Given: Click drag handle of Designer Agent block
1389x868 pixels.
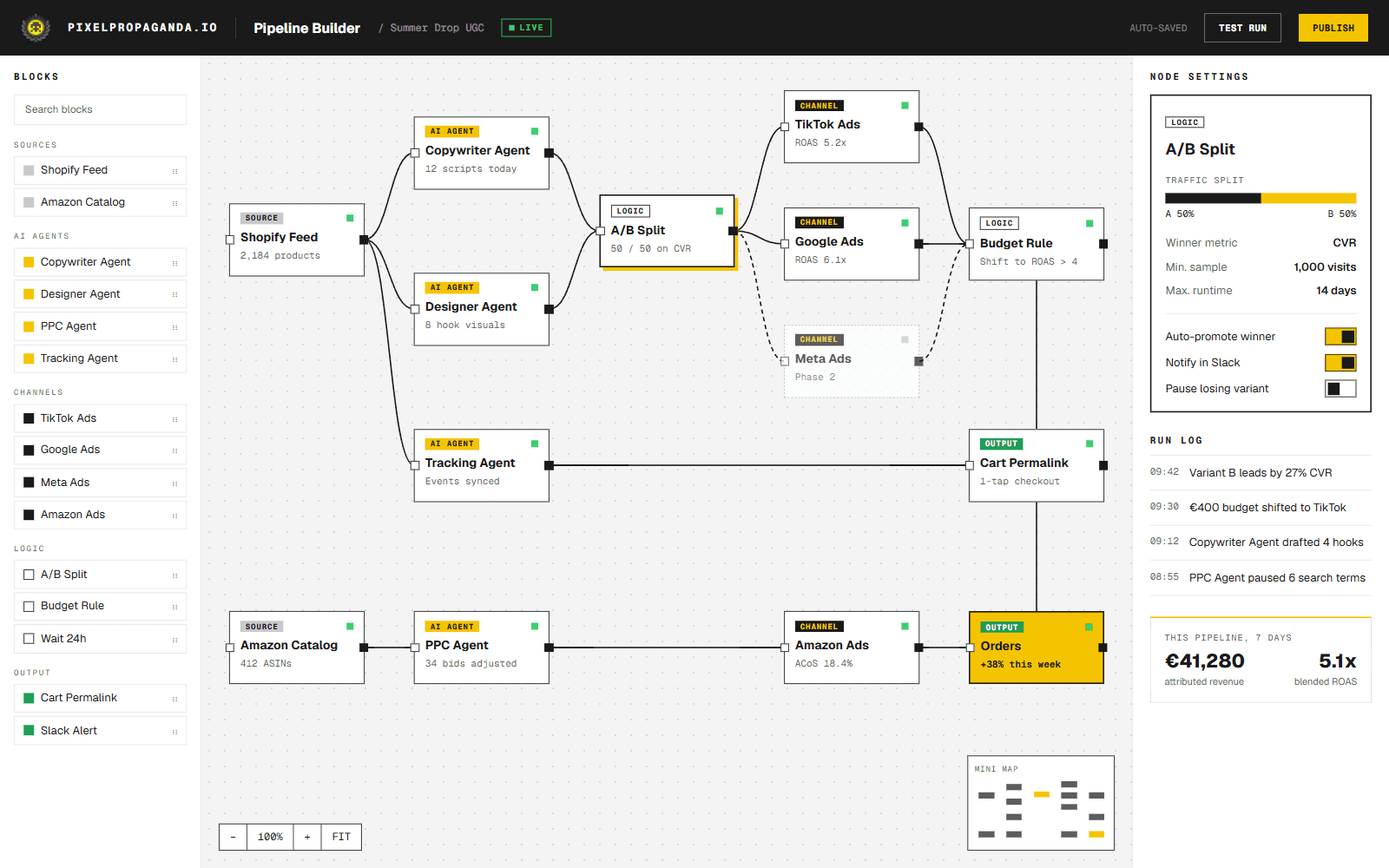Looking at the screenshot, I should (174, 295).
